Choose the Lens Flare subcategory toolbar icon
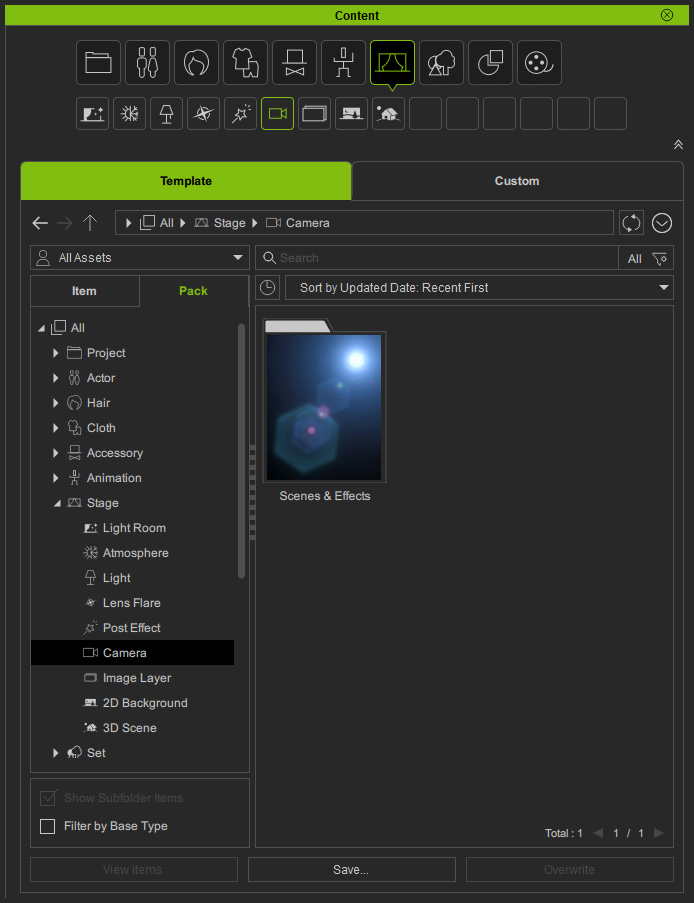Viewport: 694px width, 903px height. click(203, 113)
